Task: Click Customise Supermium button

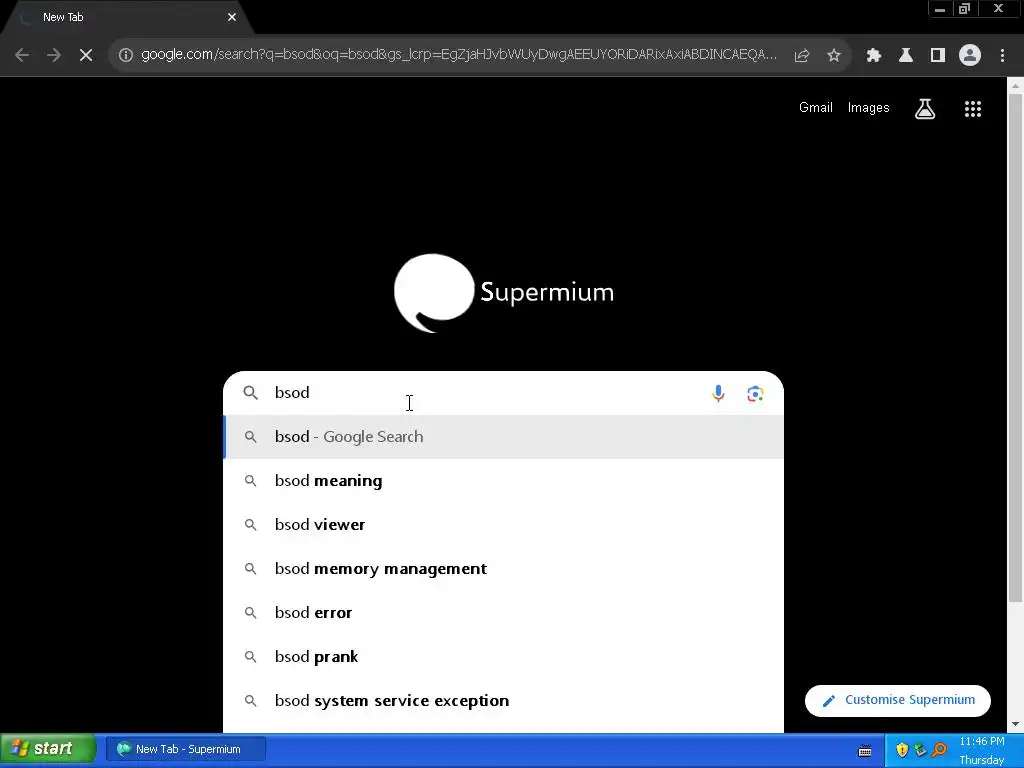Action: (897, 701)
